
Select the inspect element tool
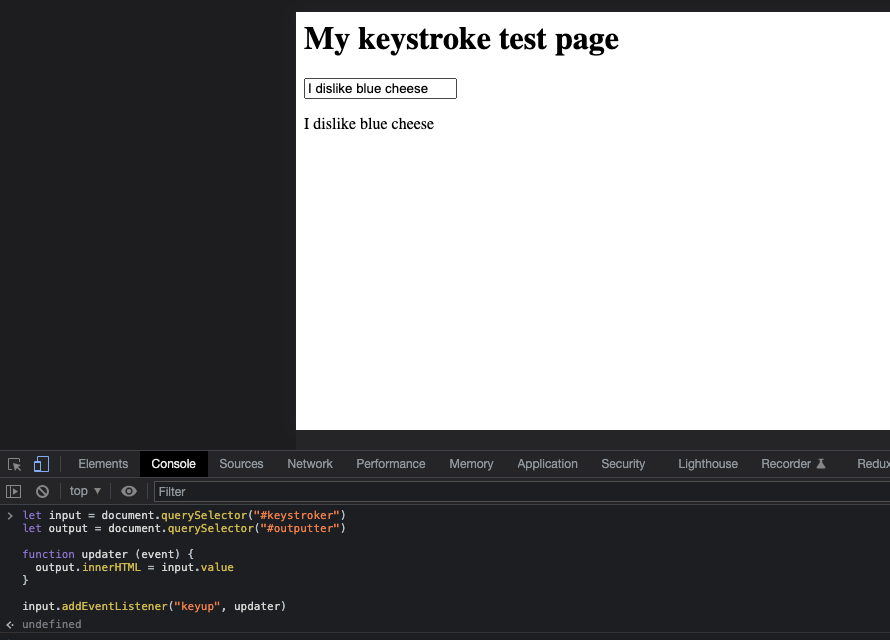point(14,464)
